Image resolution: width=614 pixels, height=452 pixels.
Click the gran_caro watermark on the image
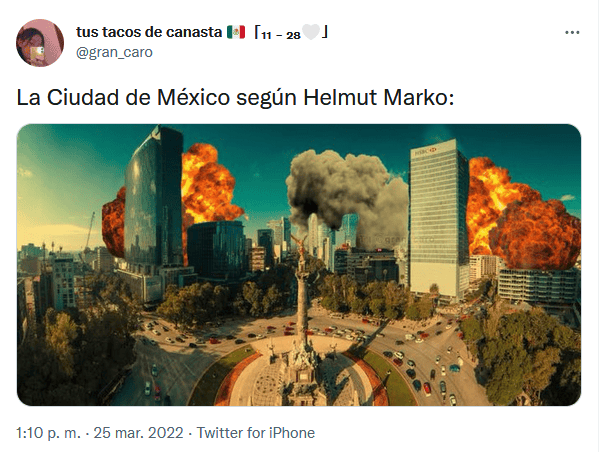pos(397,239)
